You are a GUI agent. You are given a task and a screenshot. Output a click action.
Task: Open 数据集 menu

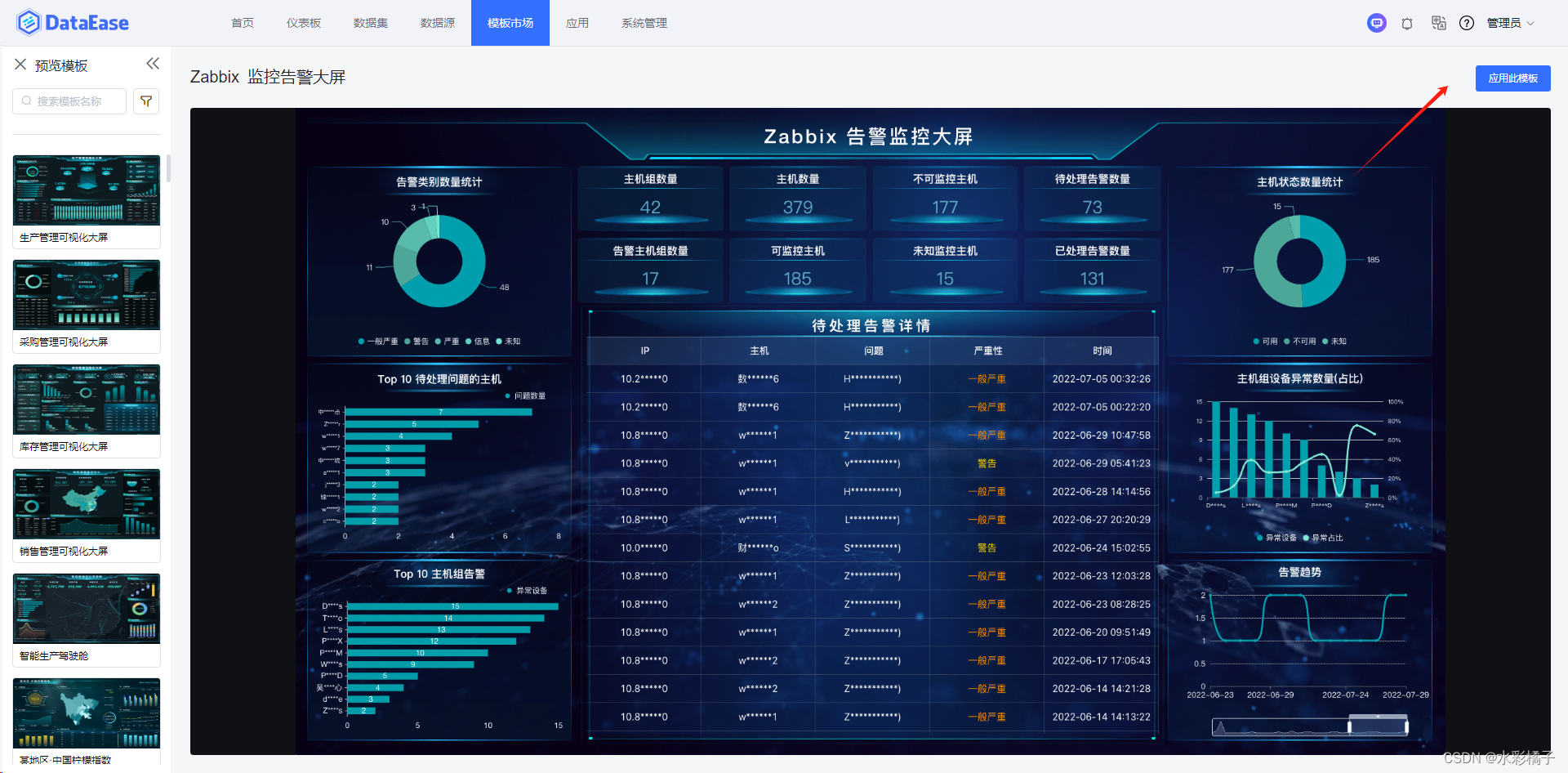click(x=371, y=23)
